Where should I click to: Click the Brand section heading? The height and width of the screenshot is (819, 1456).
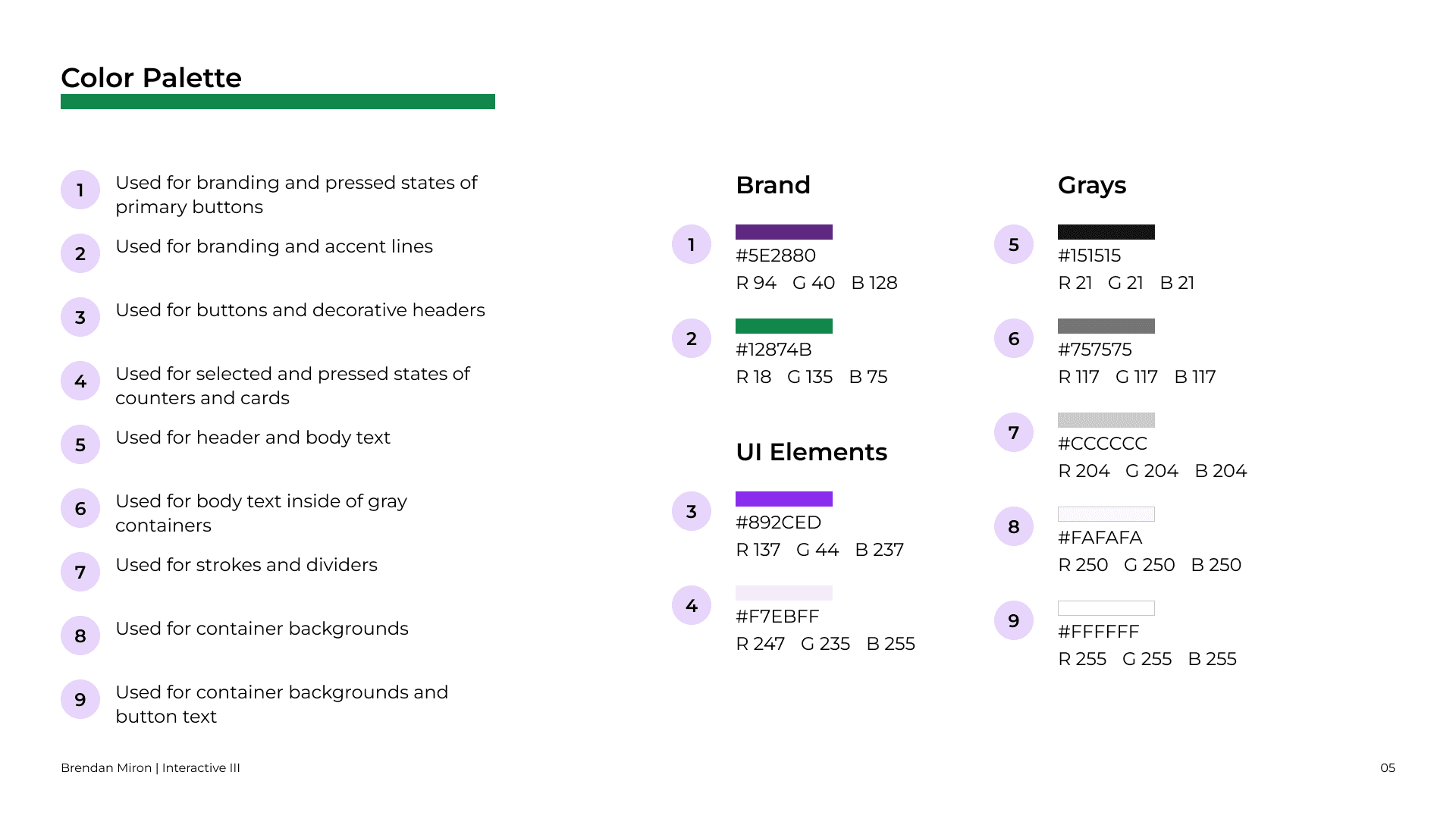coord(773,185)
